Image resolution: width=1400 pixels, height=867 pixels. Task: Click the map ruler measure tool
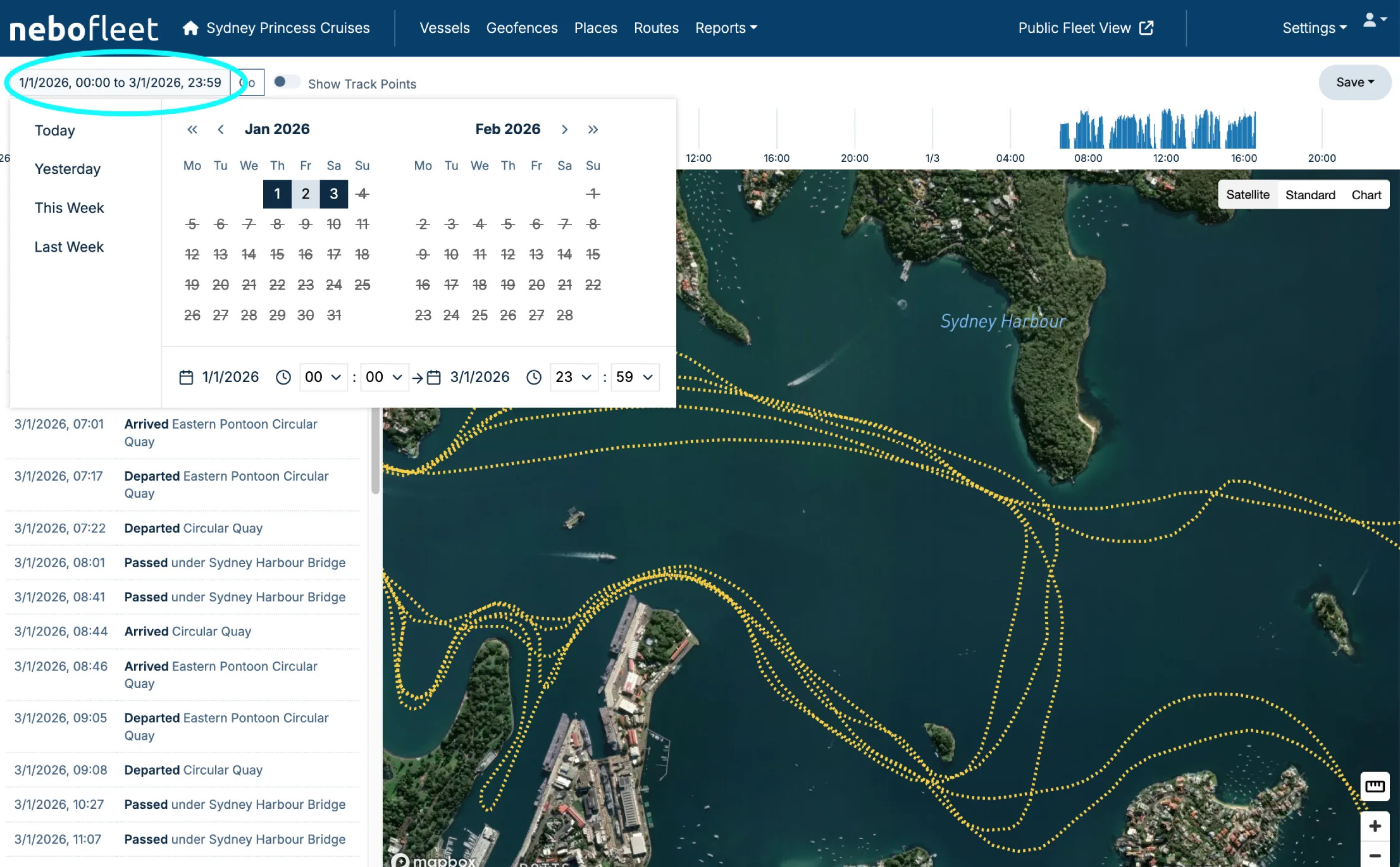pos(1375,786)
